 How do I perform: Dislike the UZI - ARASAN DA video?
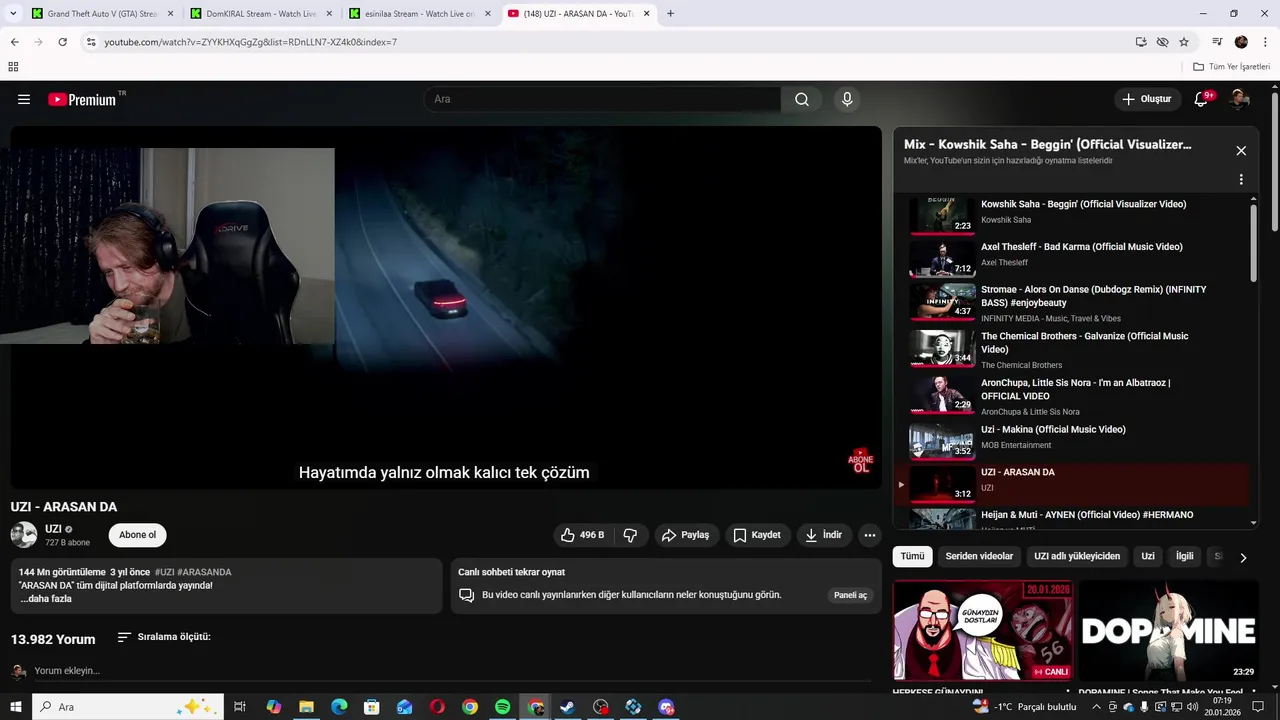point(630,535)
